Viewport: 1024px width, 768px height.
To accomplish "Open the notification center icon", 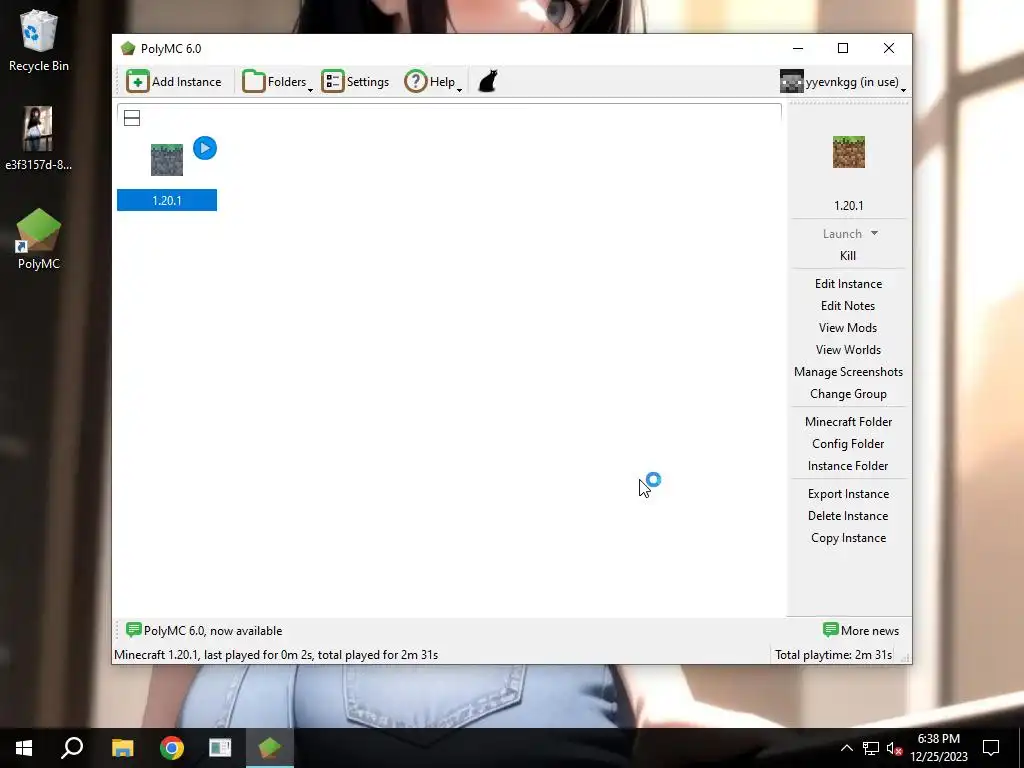I will (x=991, y=748).
